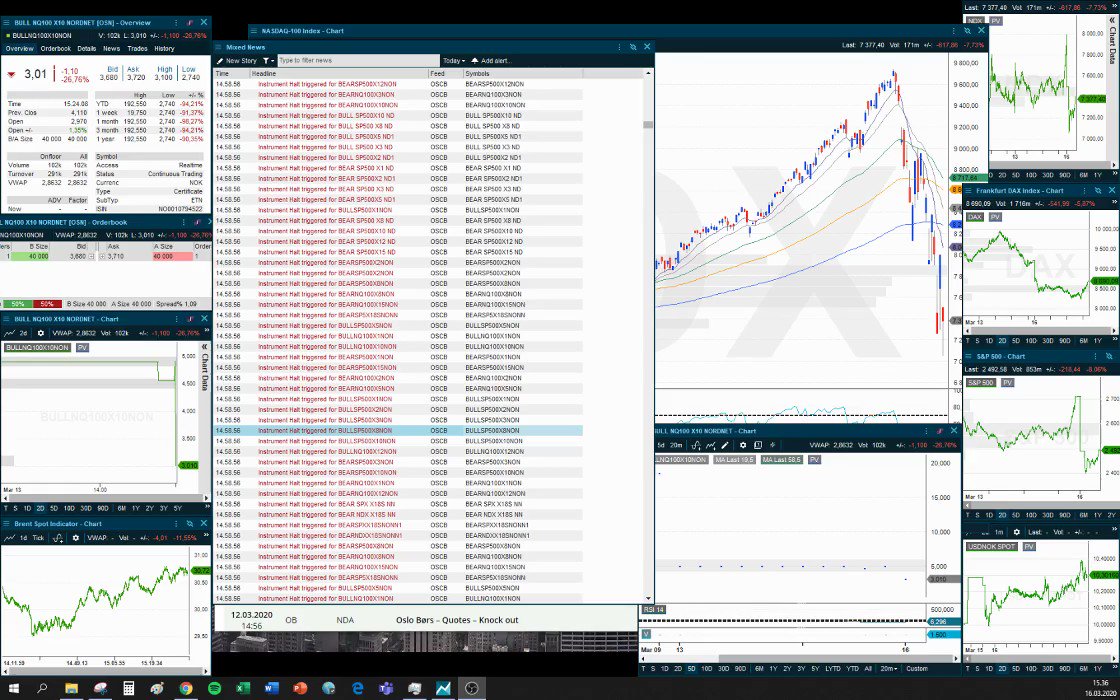The image size is (1120, 700).
Task: Open Google Chrome from the taskbar
Action: pos(186,689)
